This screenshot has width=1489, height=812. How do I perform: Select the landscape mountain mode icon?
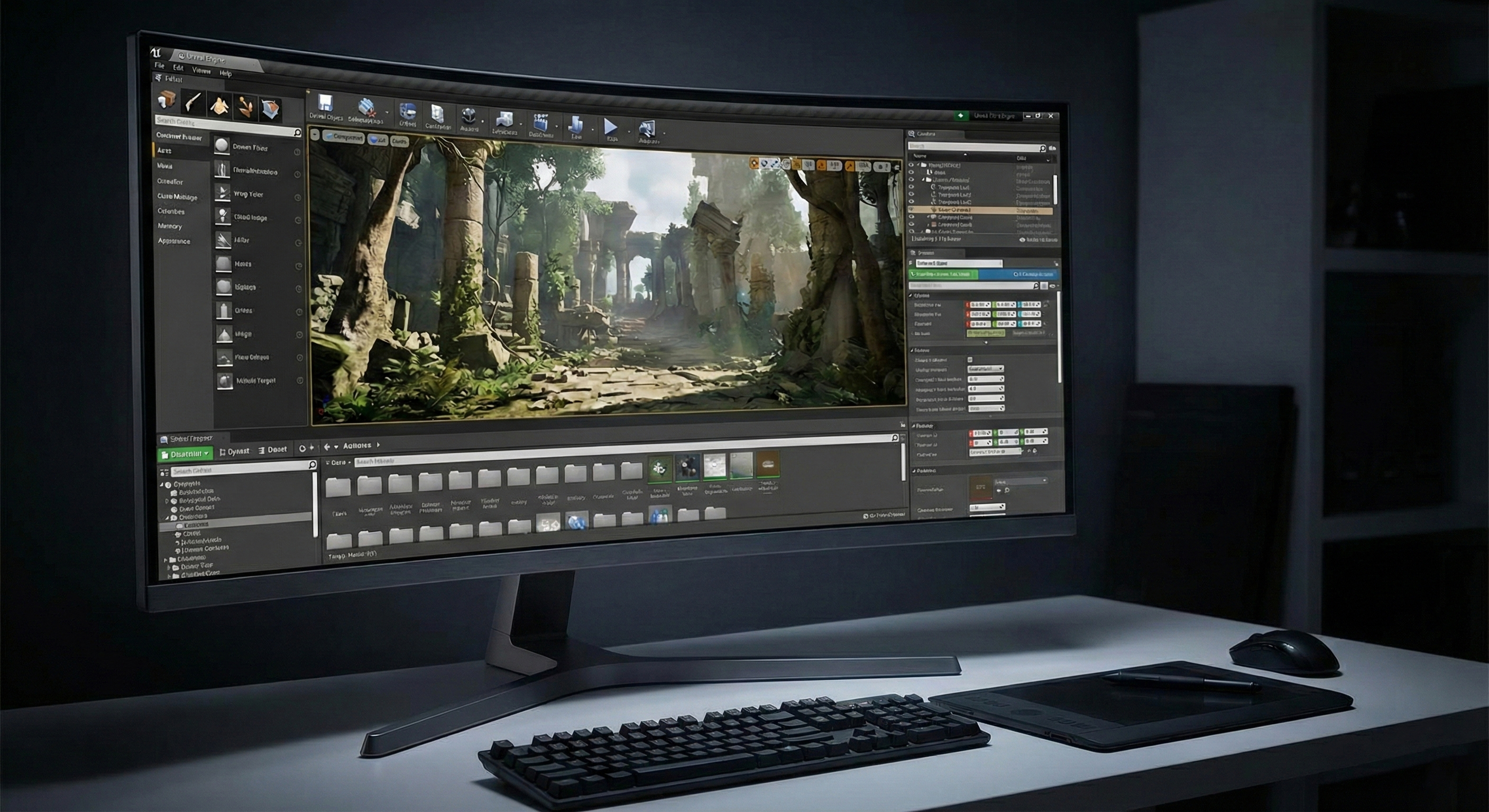click(x=219, y=105)
